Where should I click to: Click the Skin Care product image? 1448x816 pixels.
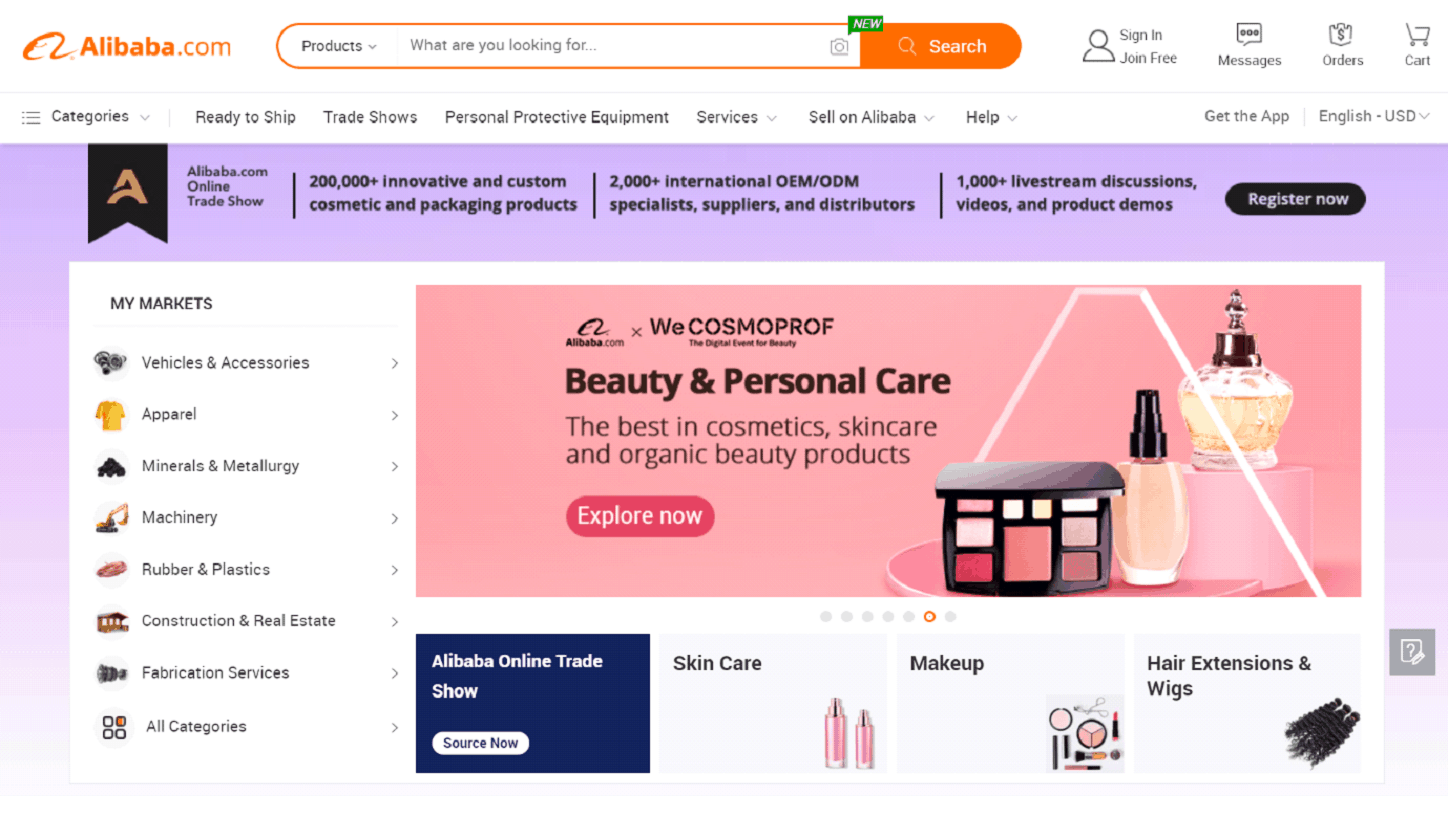[x=849, y=732]
